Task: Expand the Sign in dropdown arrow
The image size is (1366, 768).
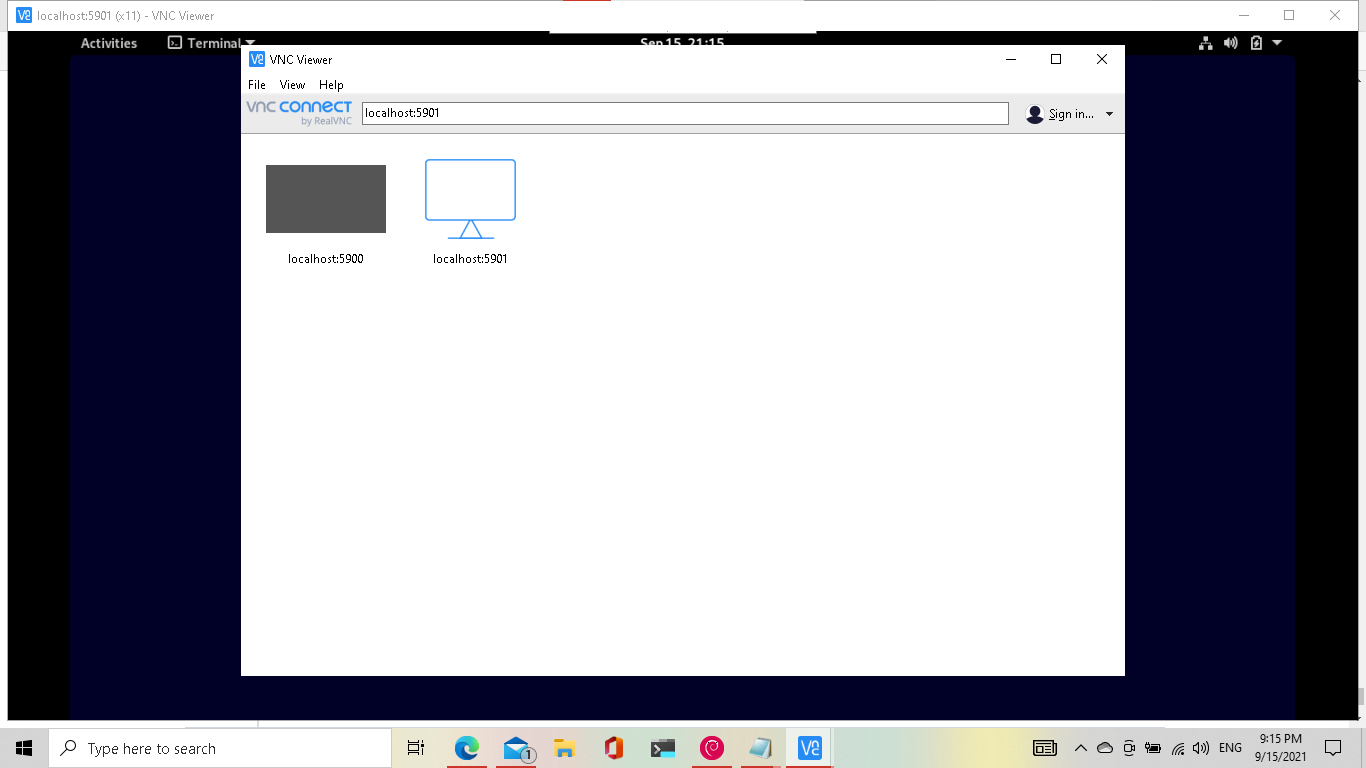Action: point(1110,113)
